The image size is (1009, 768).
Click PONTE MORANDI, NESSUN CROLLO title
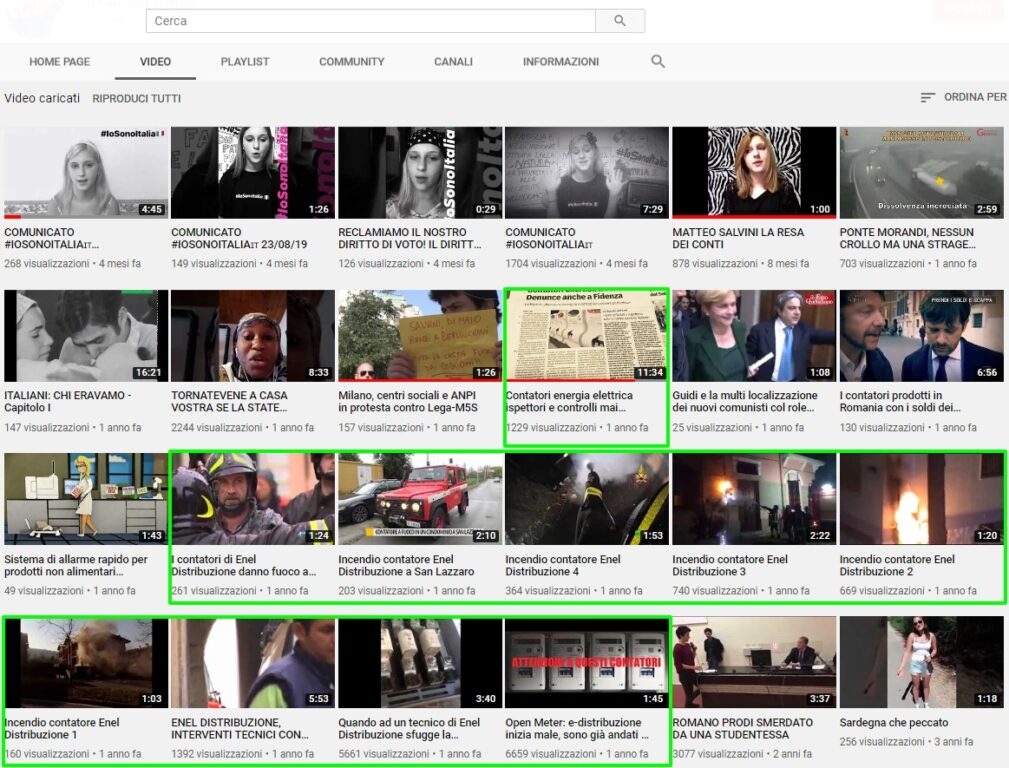pos(907,238)
